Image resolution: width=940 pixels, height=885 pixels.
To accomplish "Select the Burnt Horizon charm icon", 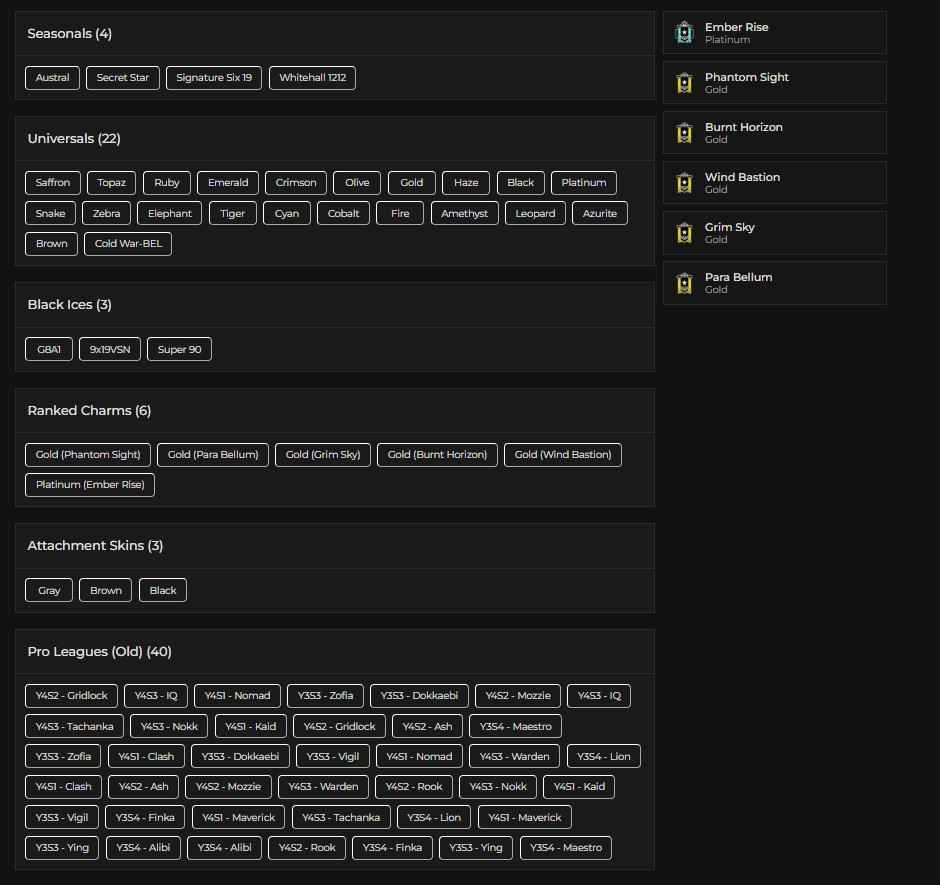I will [x=685, y=132].
